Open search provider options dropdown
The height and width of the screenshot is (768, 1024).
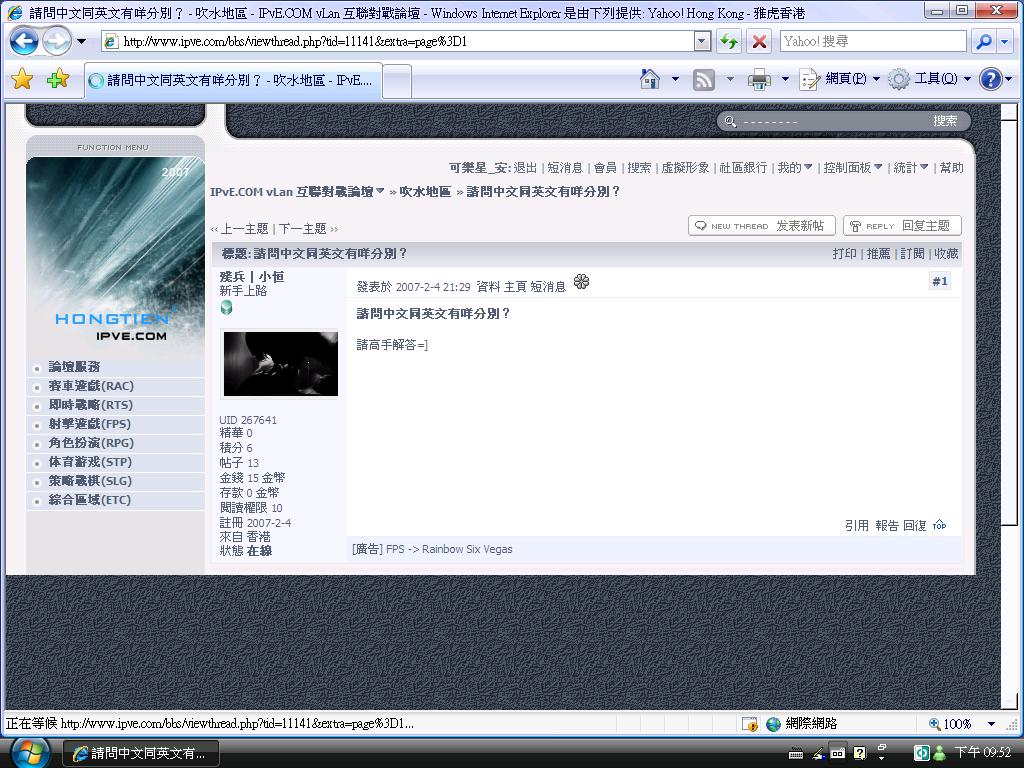pos(1004,42)
